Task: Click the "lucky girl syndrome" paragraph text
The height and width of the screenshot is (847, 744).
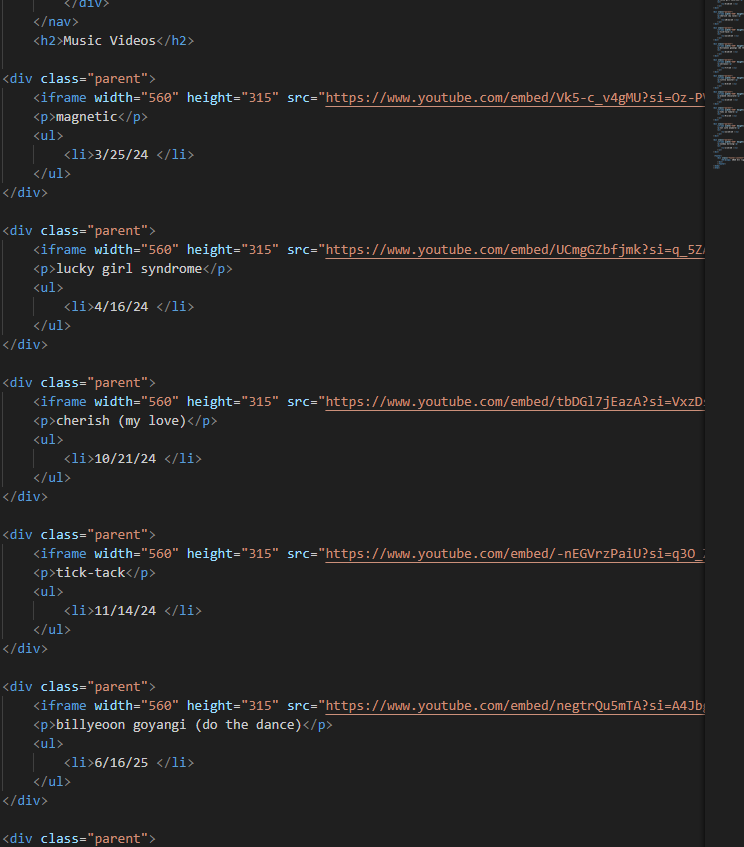Action: (x=128, y=269)
